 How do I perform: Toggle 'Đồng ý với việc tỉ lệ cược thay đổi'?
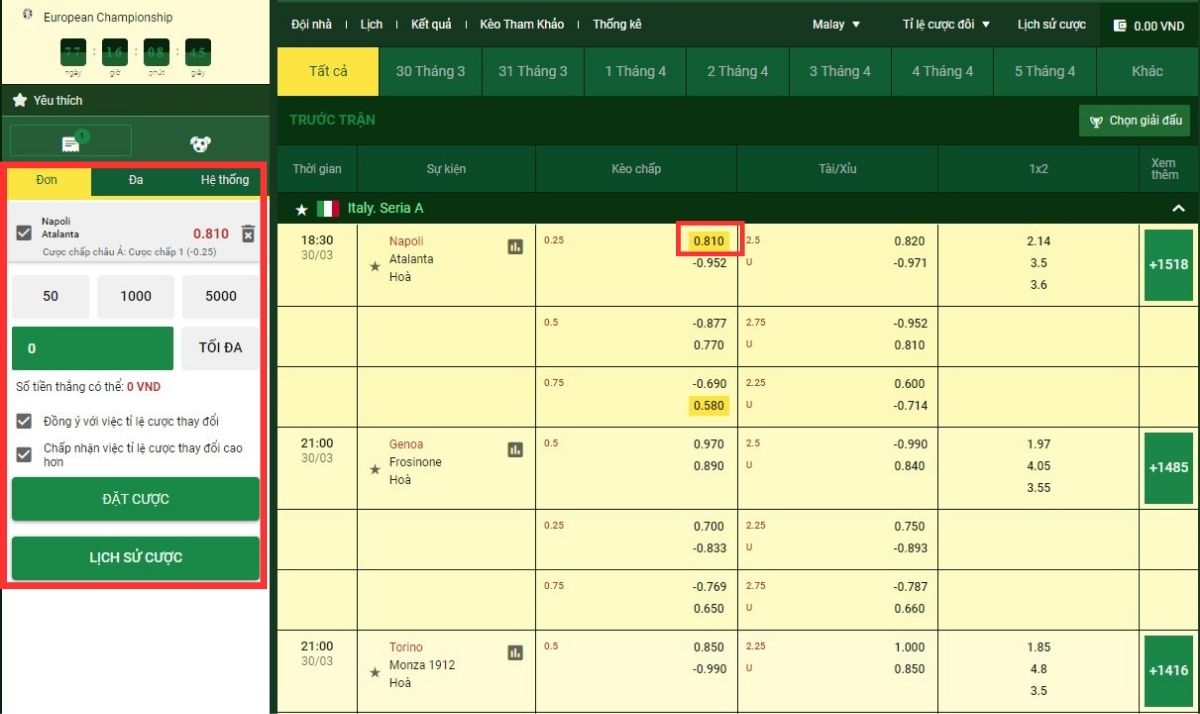25,422
